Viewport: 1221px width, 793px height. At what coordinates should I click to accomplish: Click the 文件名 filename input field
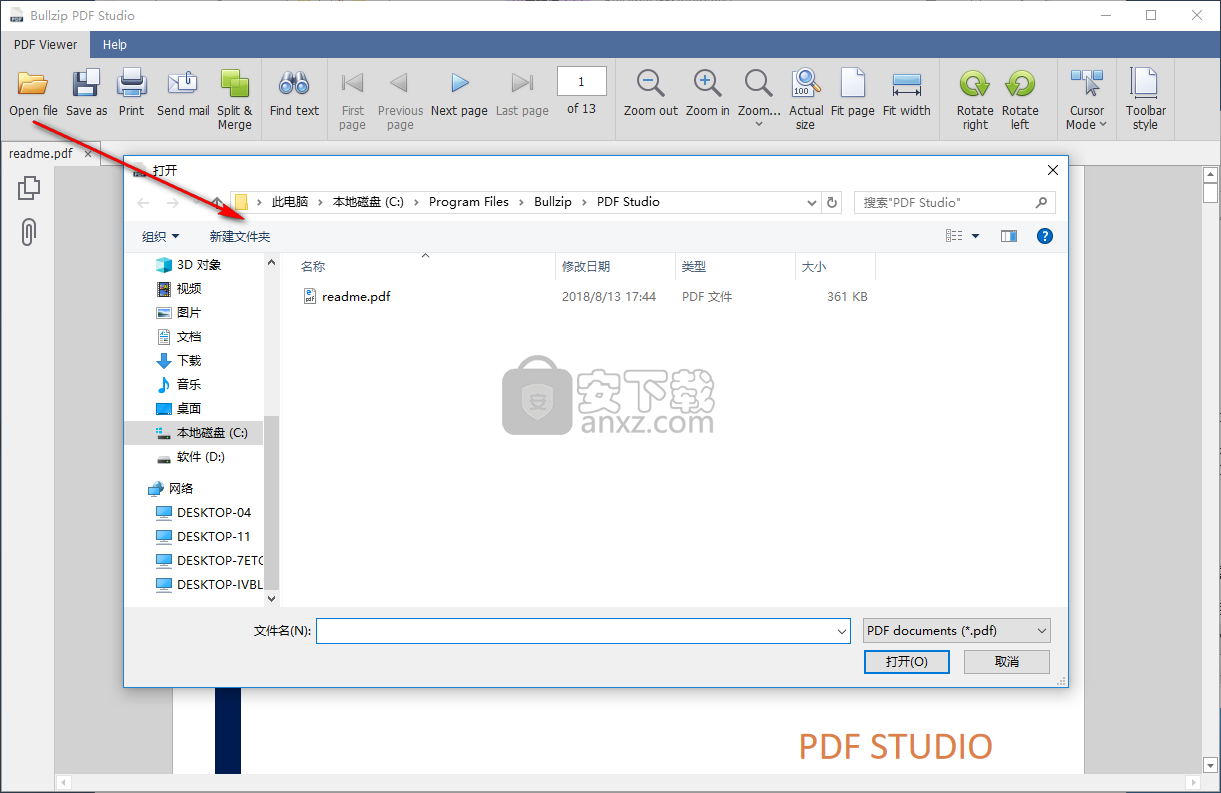click(583, 631)
